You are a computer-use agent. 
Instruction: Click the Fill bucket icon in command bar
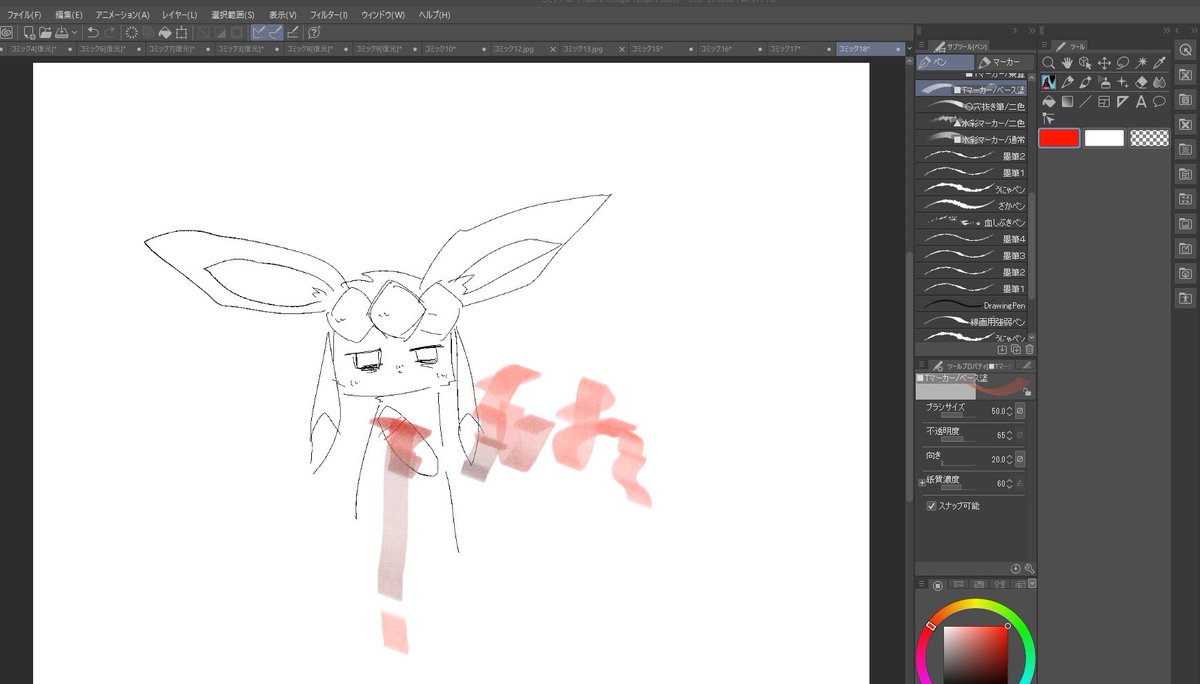165,32
